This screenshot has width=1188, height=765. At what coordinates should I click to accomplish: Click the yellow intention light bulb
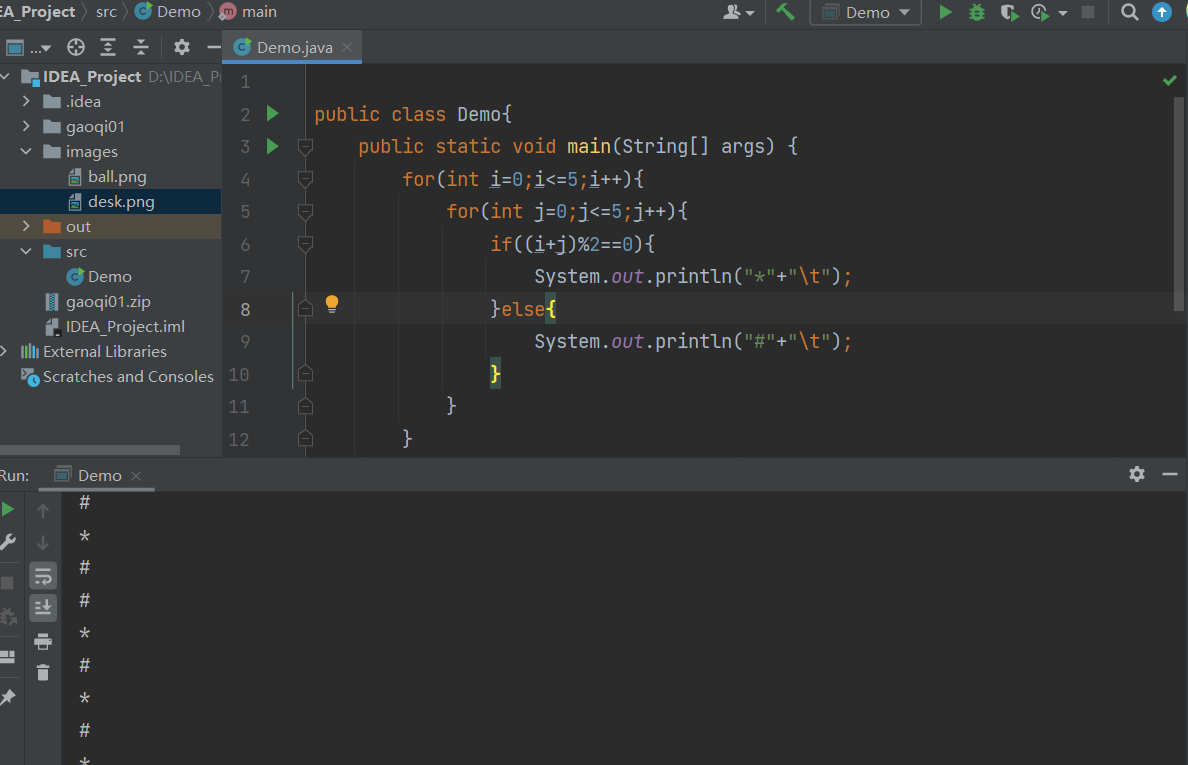(332, 304)
